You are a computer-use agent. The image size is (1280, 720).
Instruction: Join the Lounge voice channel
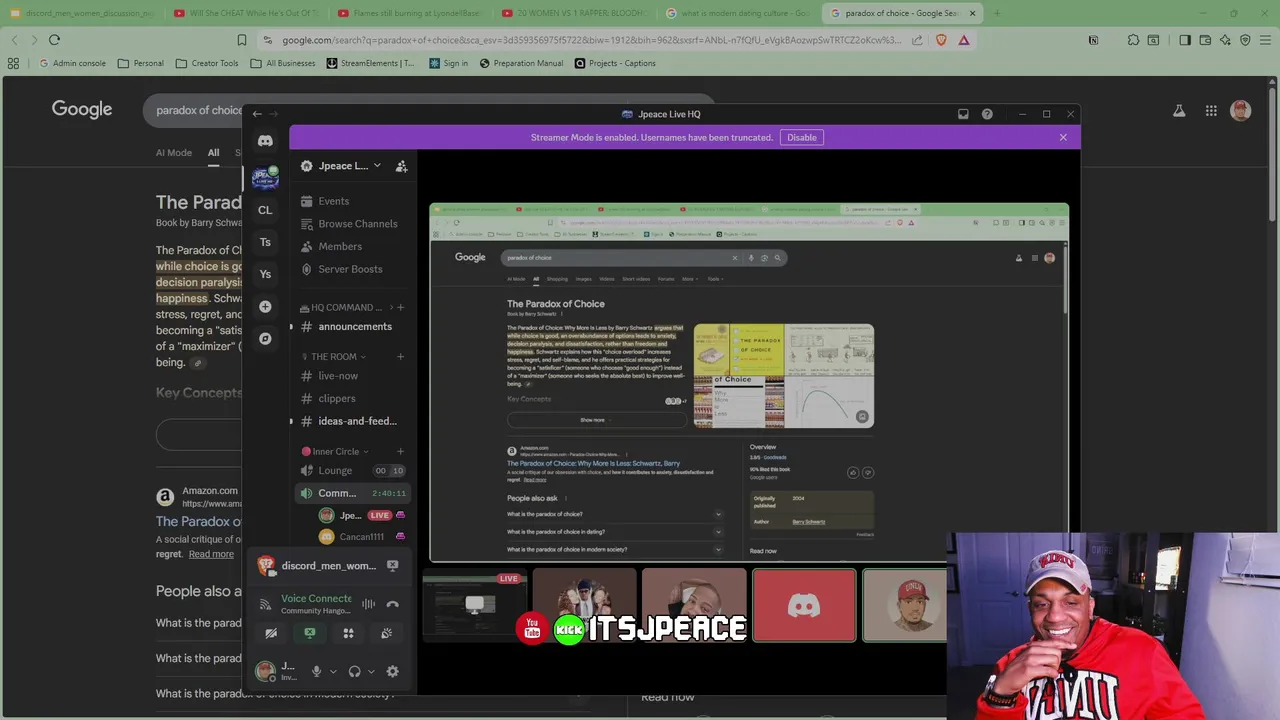tap(352, 470)
